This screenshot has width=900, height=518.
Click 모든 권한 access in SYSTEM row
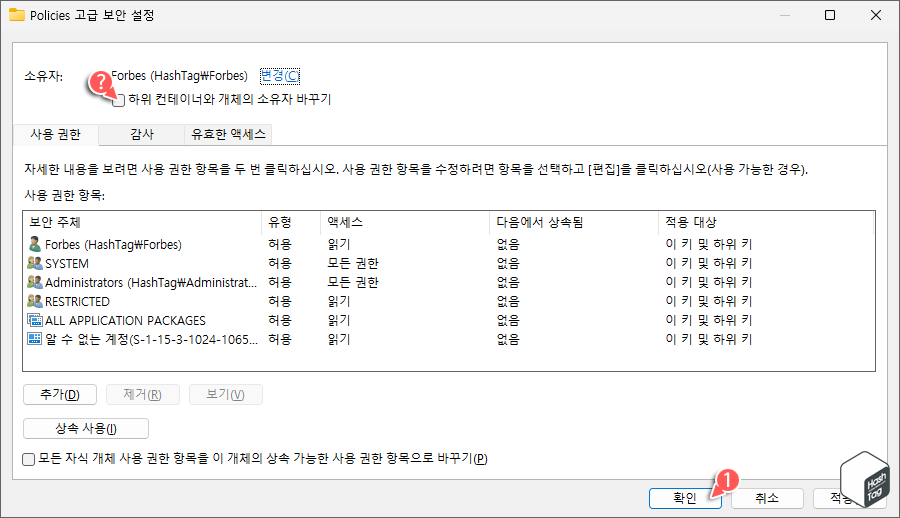pos(353,263)
